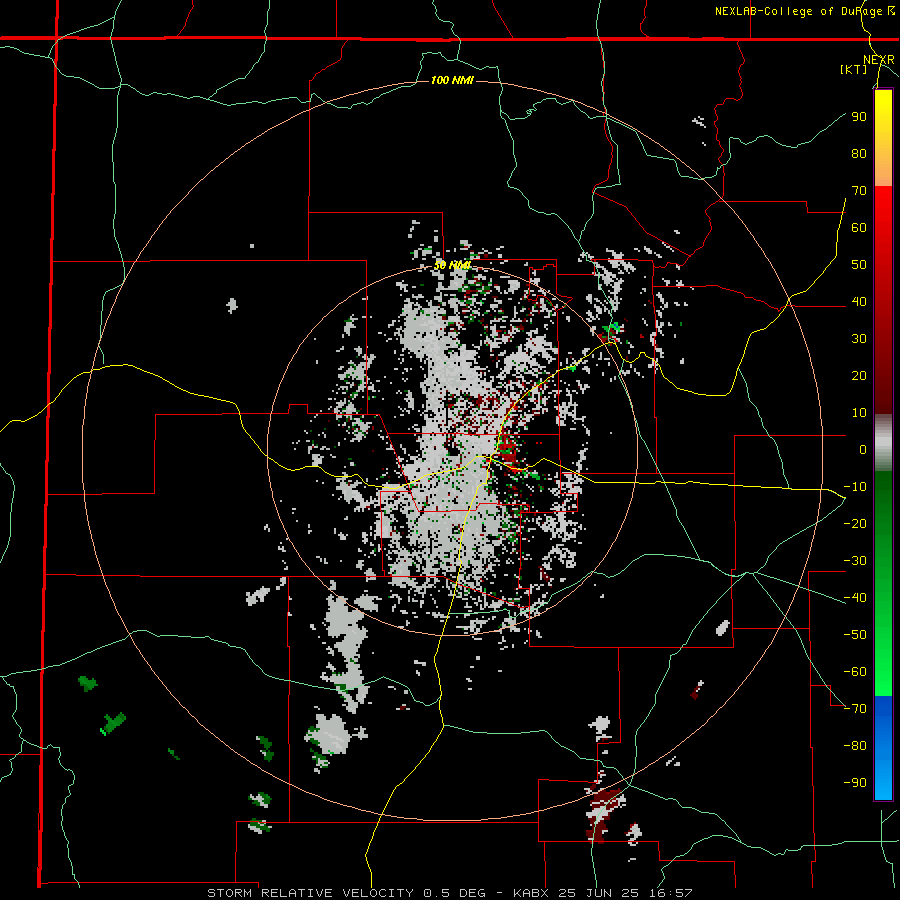Image resolution: width=900 pixels, height=900 pixels.
Task: Click the positive 80 knots scale value
Action: coord(859,153)
